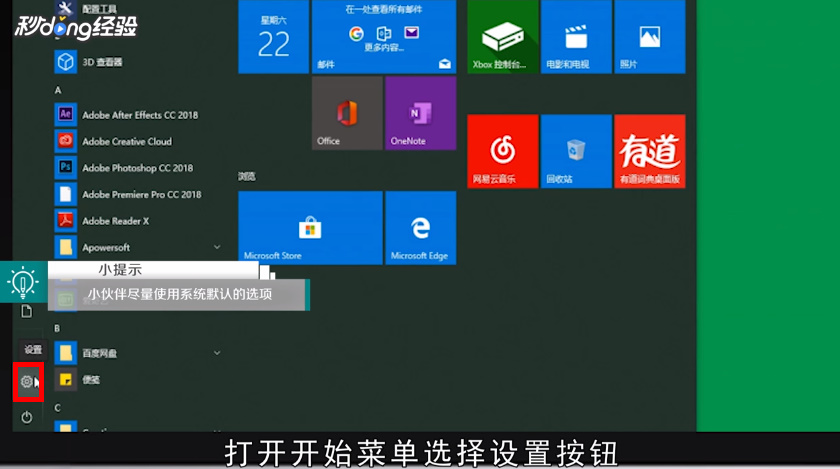Open the Xbox 控制台 tile
Screen dimensions: 840x469
pyautogui.click(x=502, y=36)
